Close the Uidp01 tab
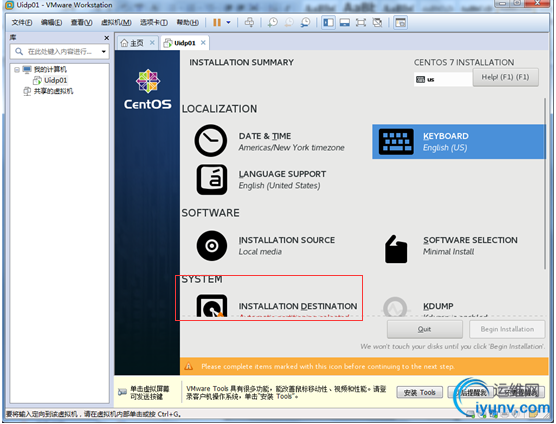Viewport: 556px width, 424px height. click(x=203, y=43)
